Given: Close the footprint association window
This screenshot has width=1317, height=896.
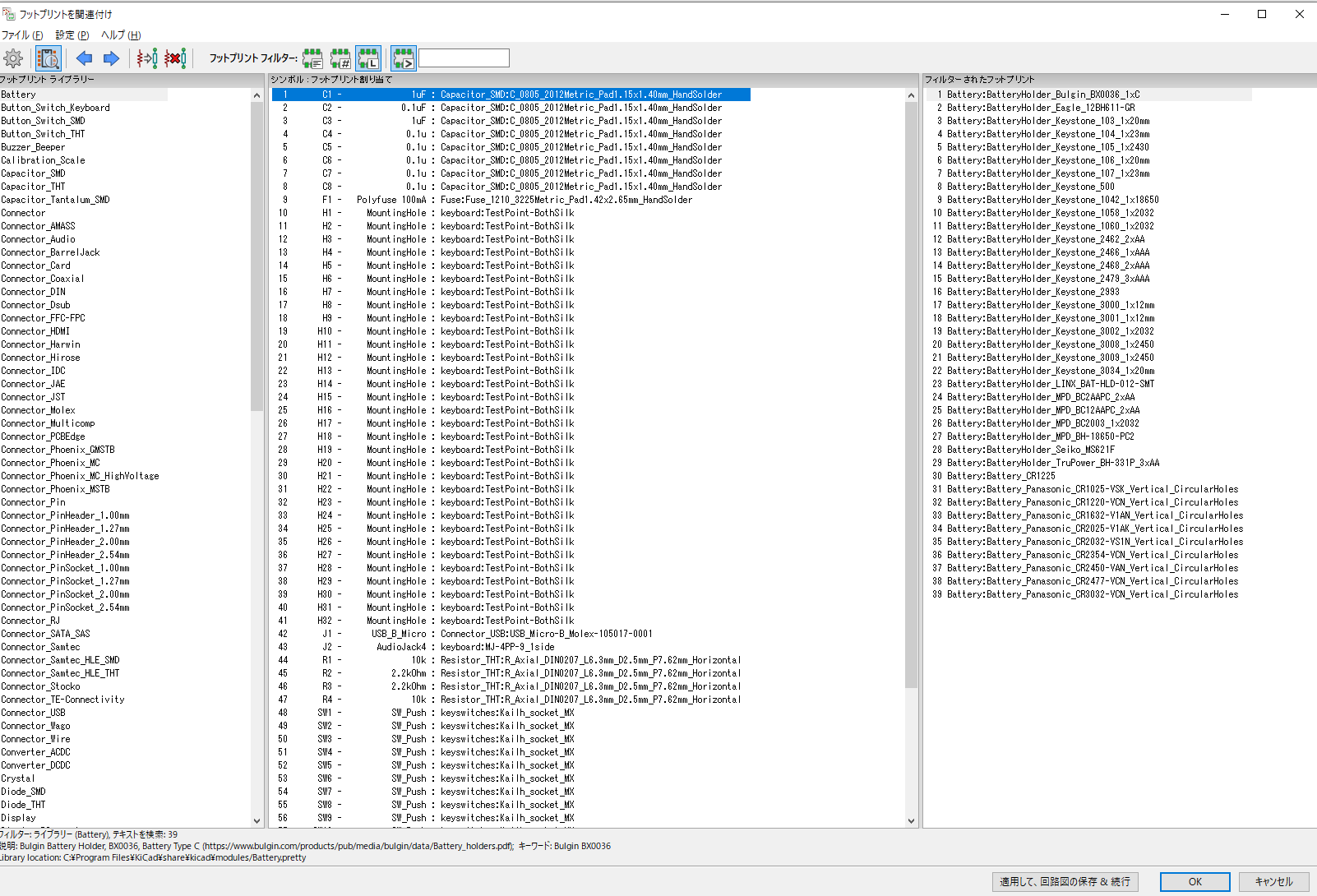Looking at the screenshot, I should tap(1299, 14).
